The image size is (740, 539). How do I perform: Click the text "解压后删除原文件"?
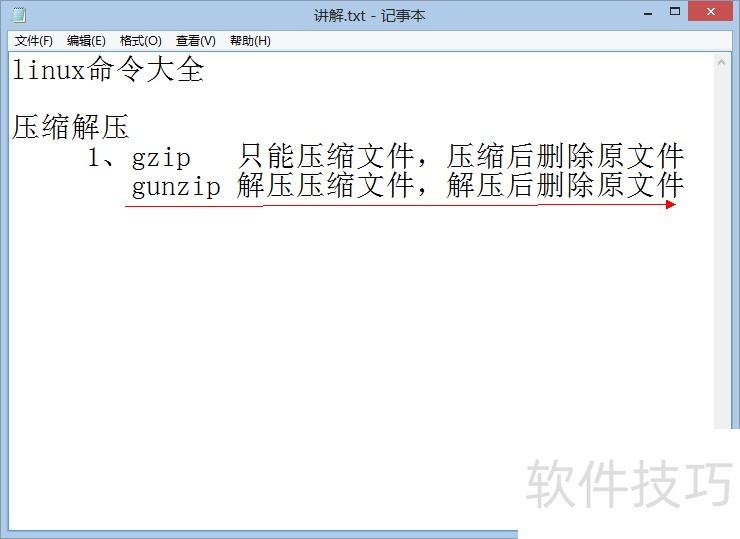coord(565,185)
